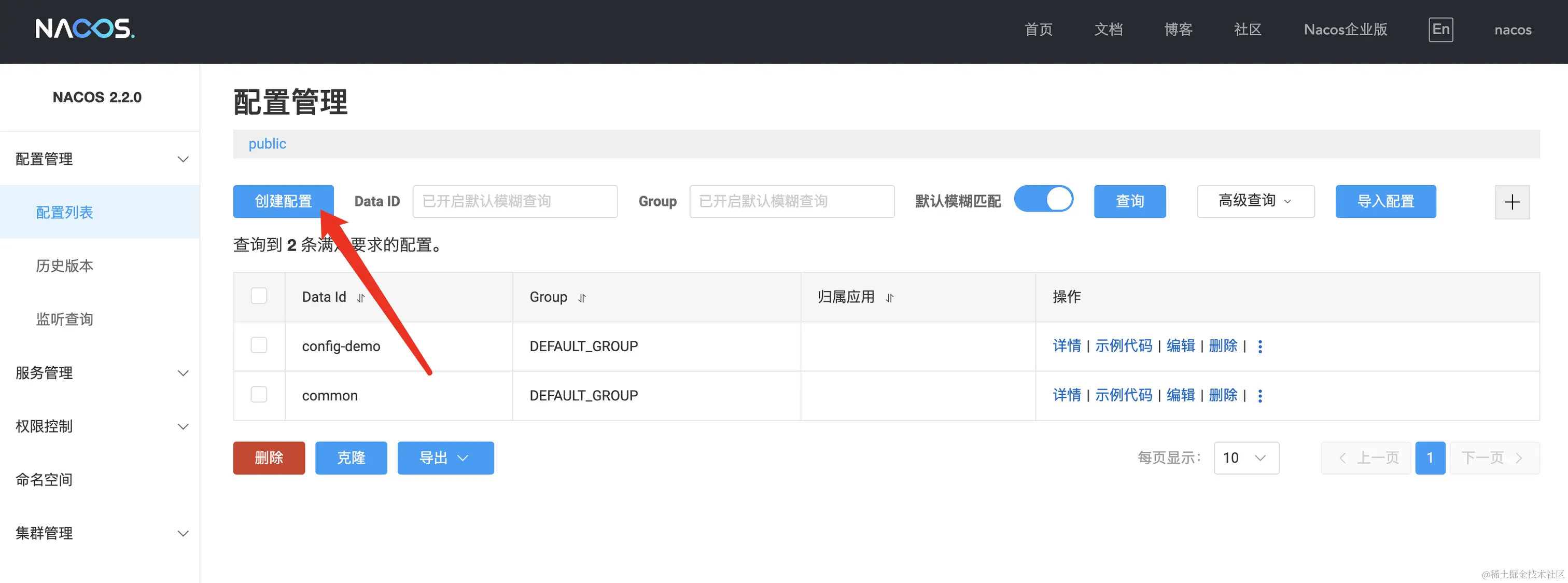The width and height of the screenshot is (1568, 583).
Task: Click 删除 link for config-demo
Action: click(1223, 346)
